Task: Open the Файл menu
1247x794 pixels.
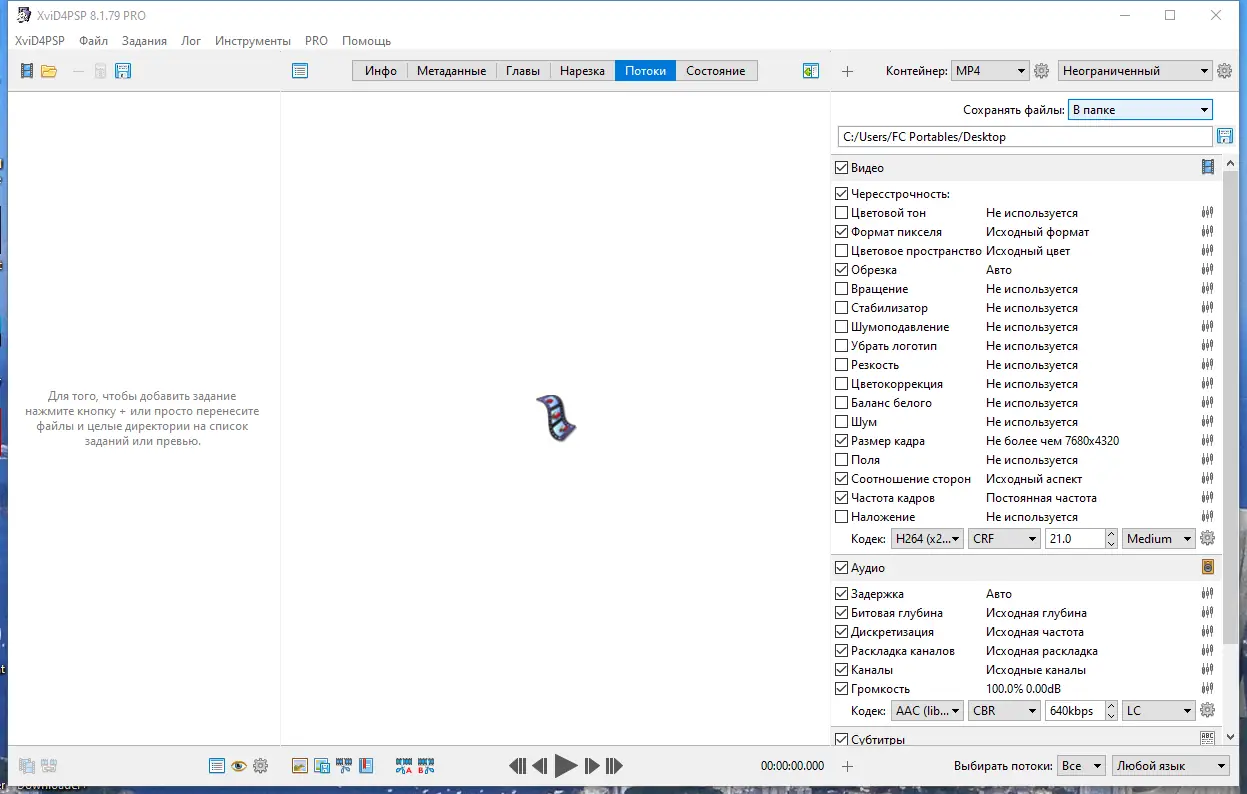Action: coord(93,41)
